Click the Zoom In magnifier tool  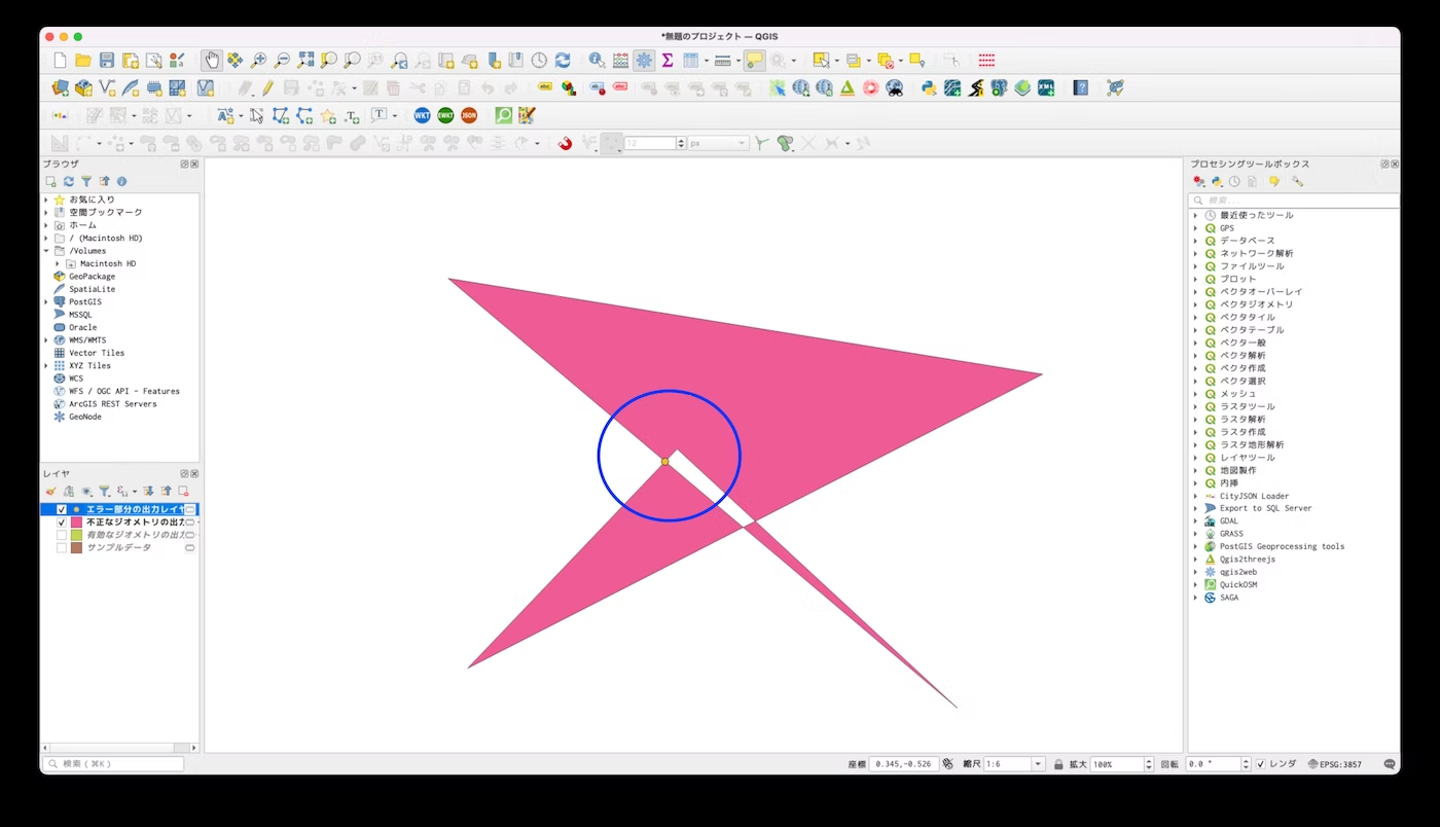(259, 61)
